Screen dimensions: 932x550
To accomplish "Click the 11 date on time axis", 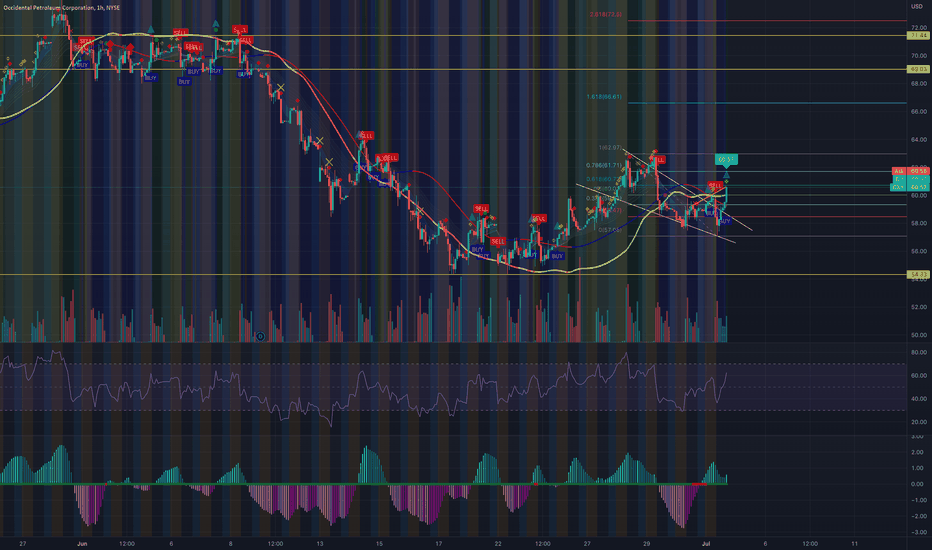I will click(x=854, y=543).
